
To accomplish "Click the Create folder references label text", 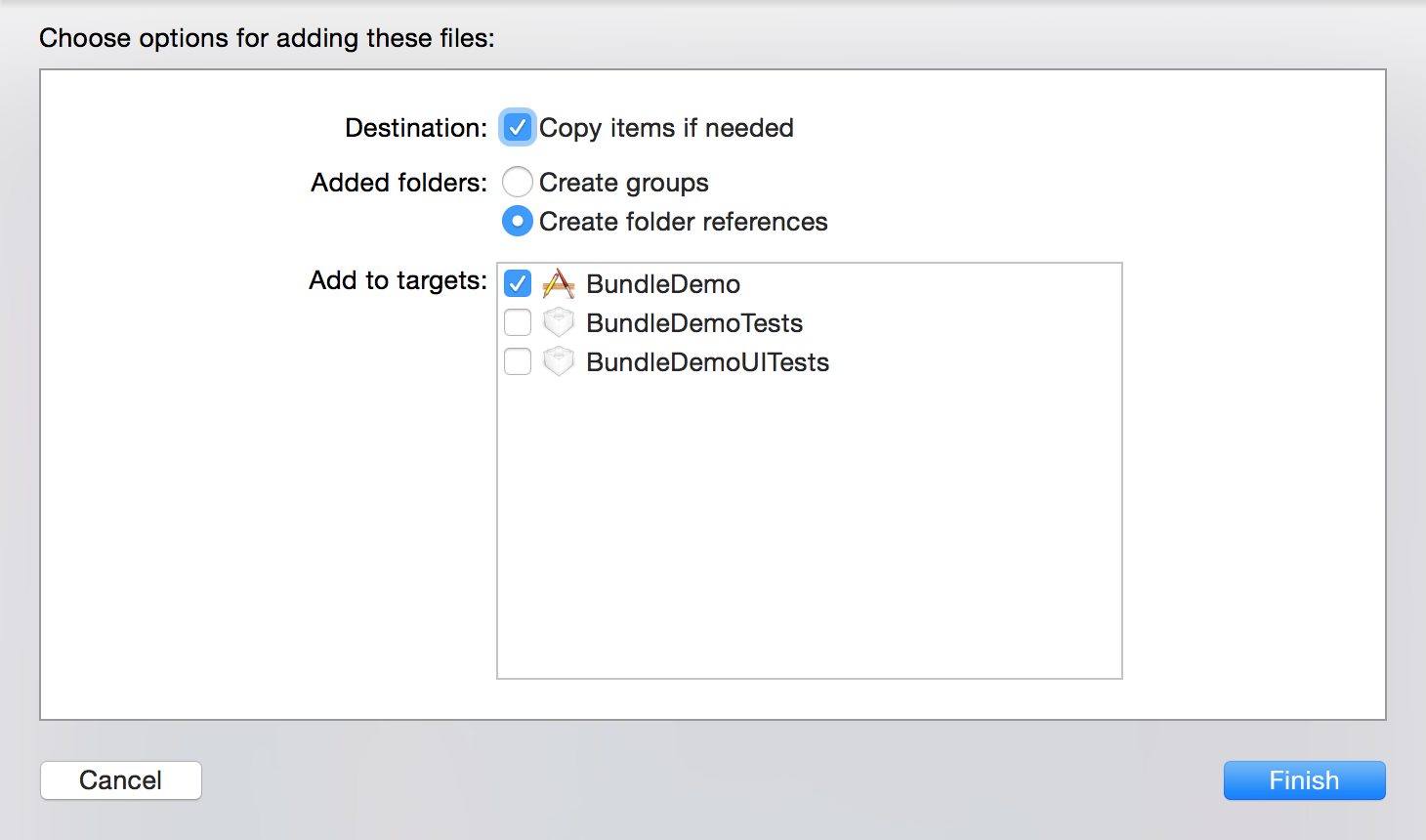I will coord(684,222).
